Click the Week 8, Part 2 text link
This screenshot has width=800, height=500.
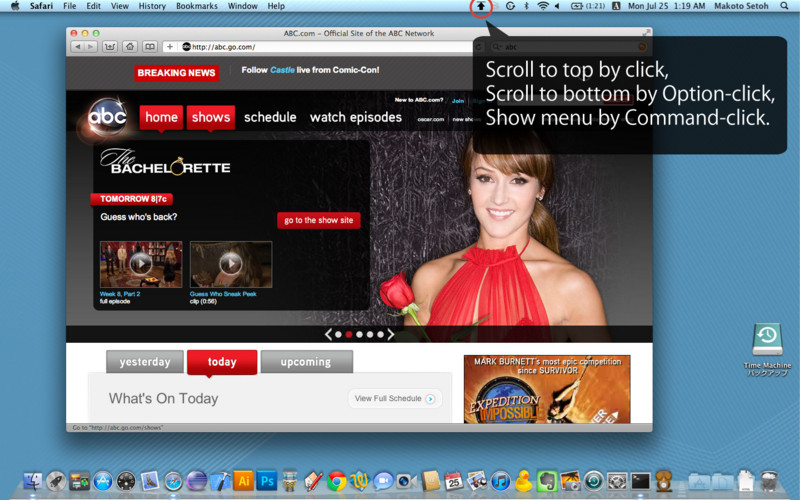point(120,294)
